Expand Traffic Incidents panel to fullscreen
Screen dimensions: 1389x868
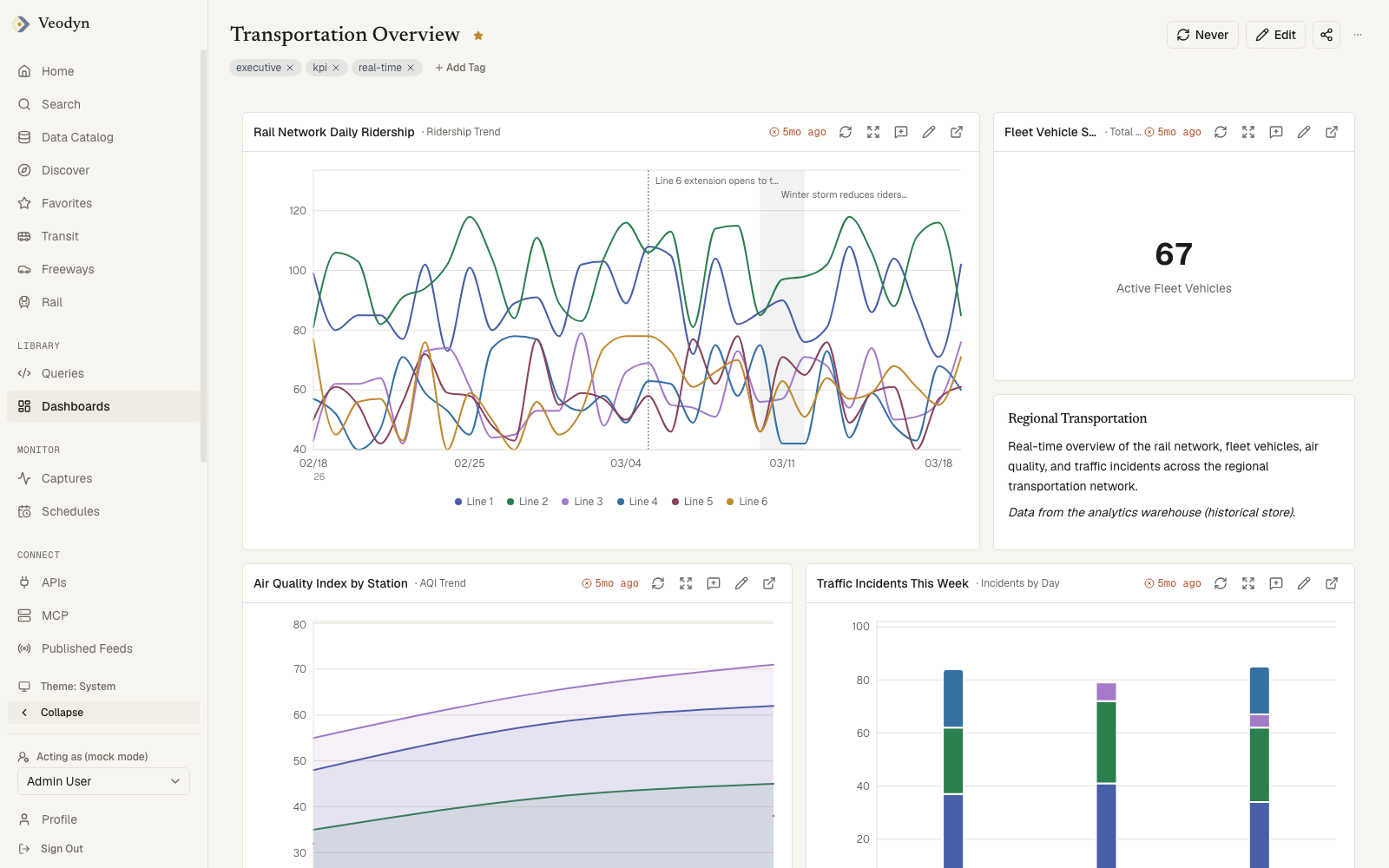tap(1248, 583)
